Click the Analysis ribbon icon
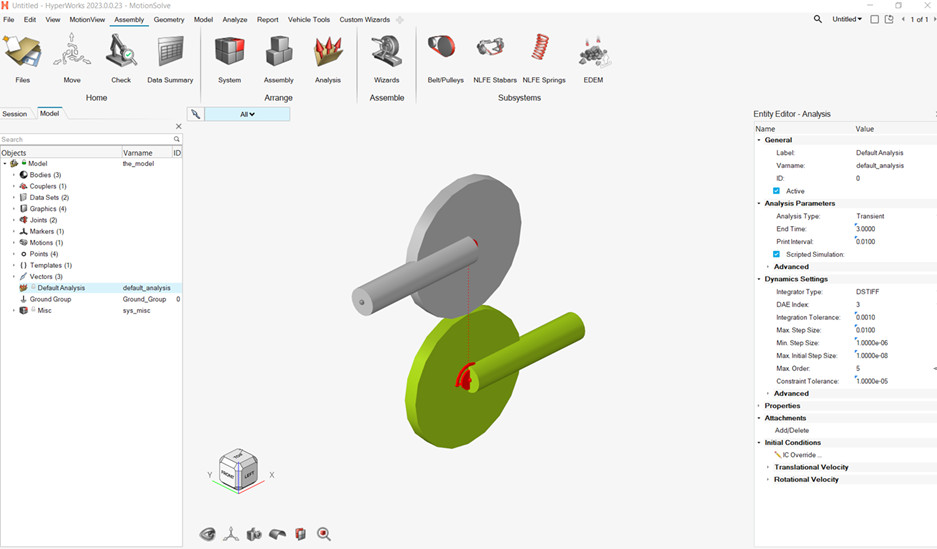937x549 pixels. (x=328, y=51)
